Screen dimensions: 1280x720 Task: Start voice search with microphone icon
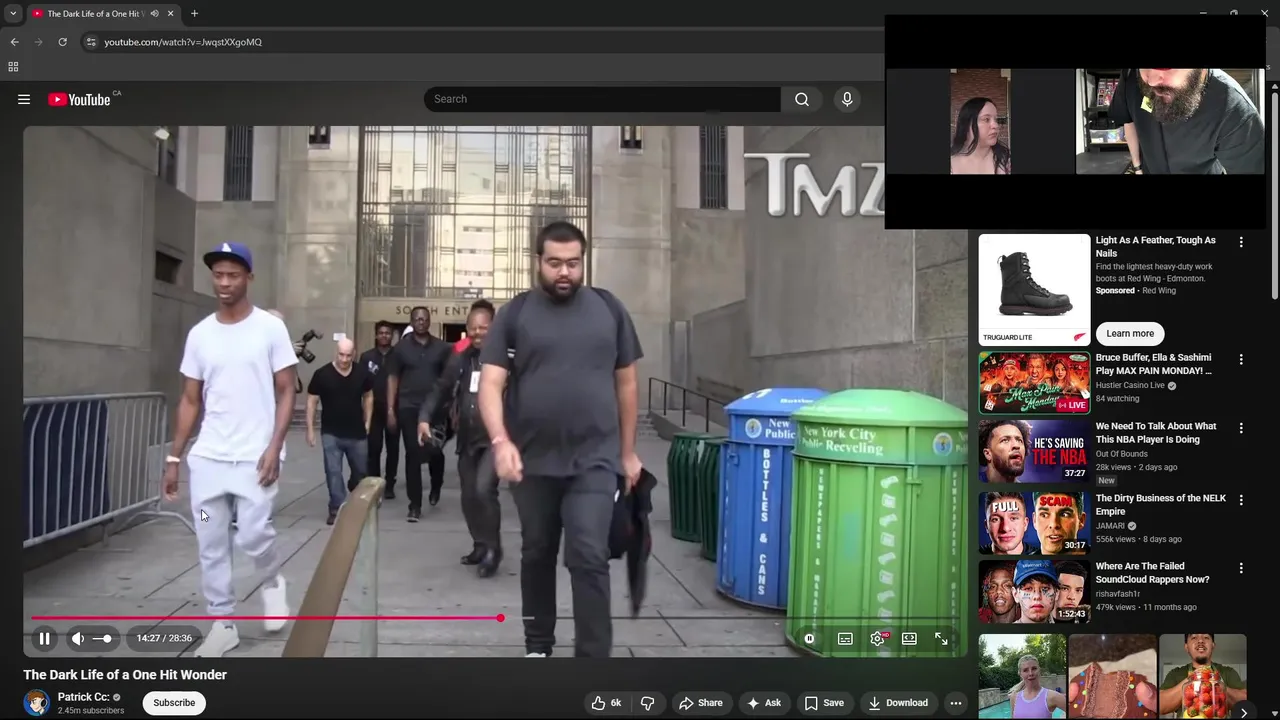pos(847,99)
